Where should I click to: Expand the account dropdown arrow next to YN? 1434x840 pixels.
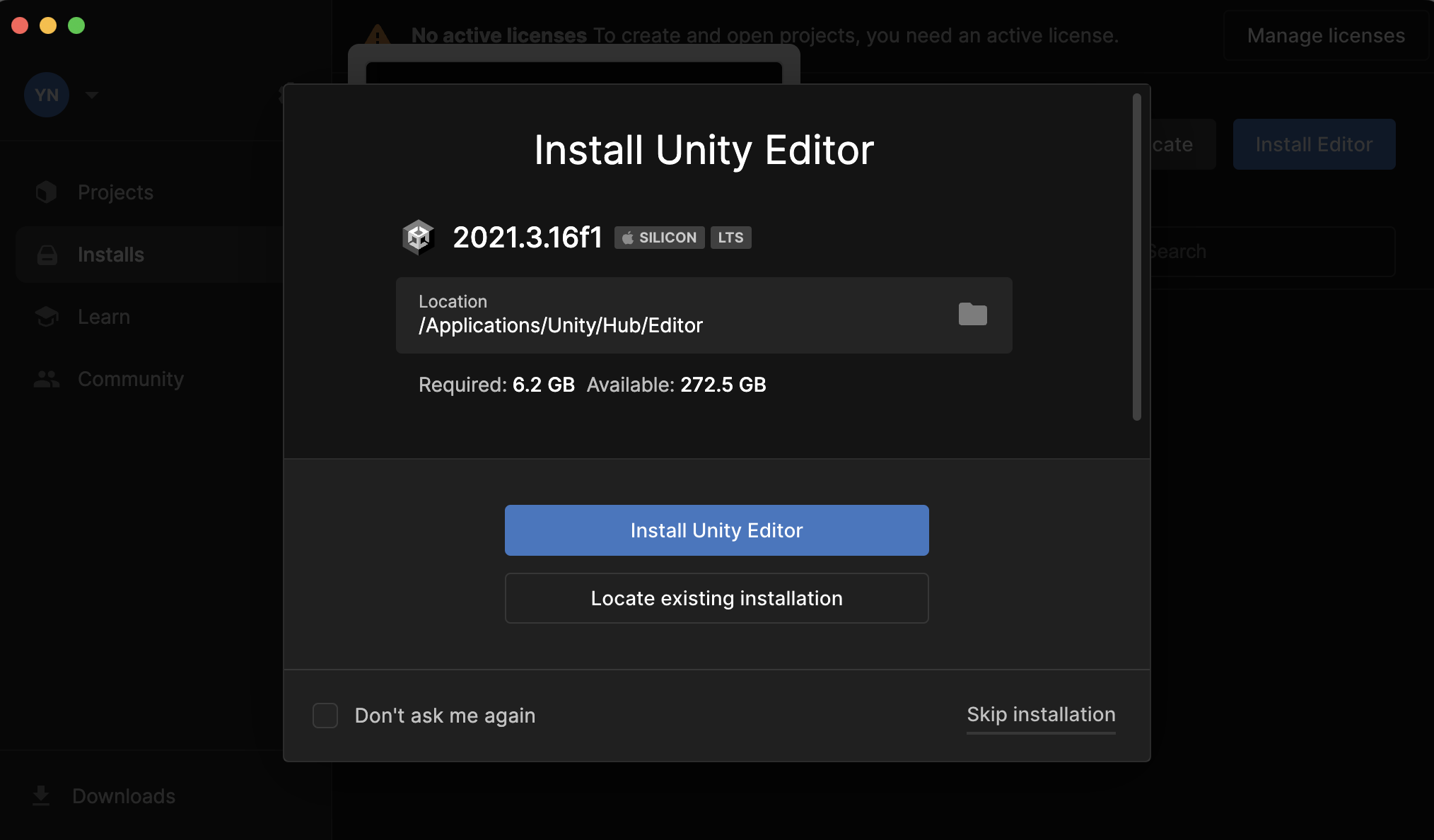(92, 95)
